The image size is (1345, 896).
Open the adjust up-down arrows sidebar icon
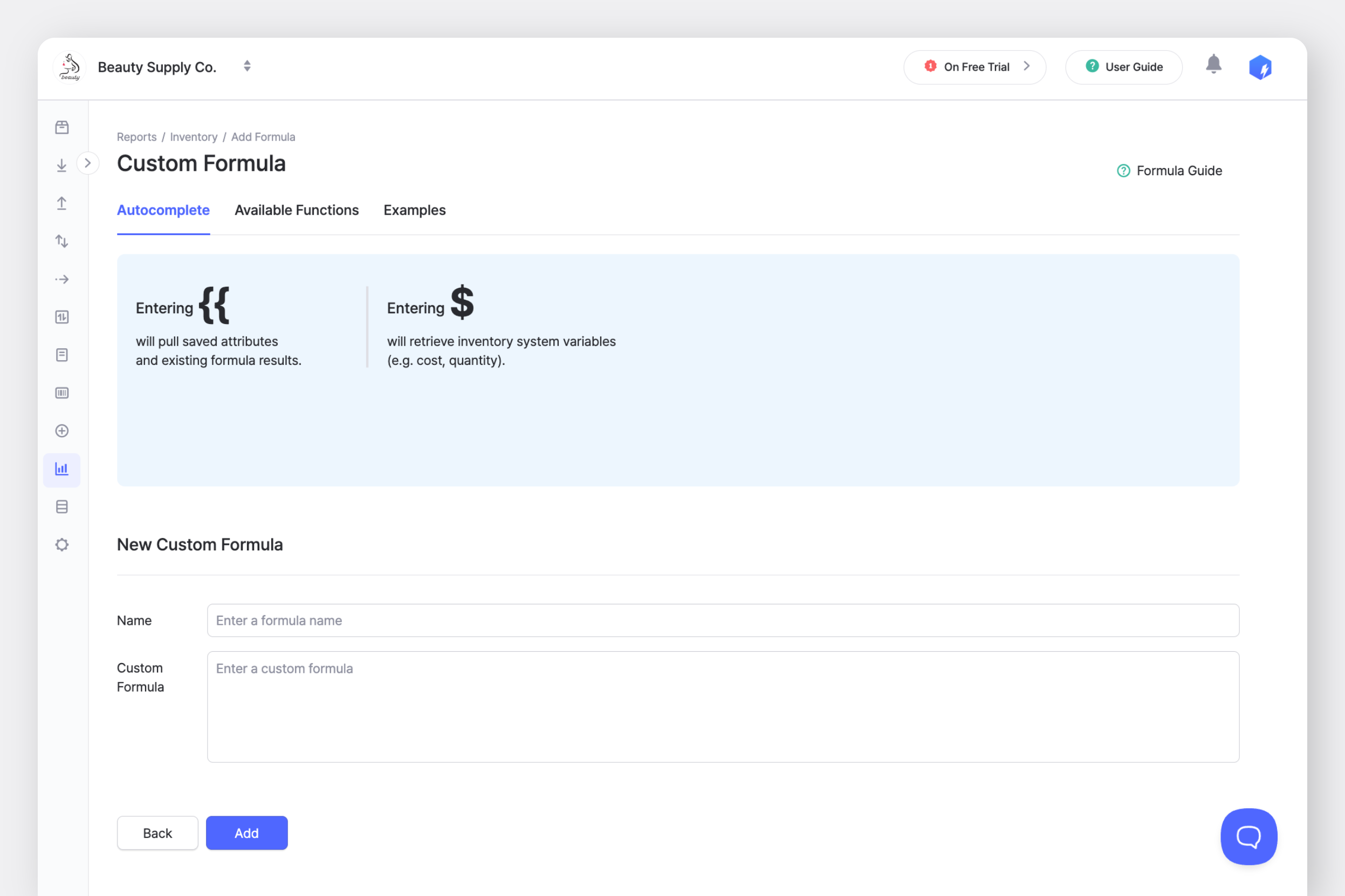[x=61, y=241]
